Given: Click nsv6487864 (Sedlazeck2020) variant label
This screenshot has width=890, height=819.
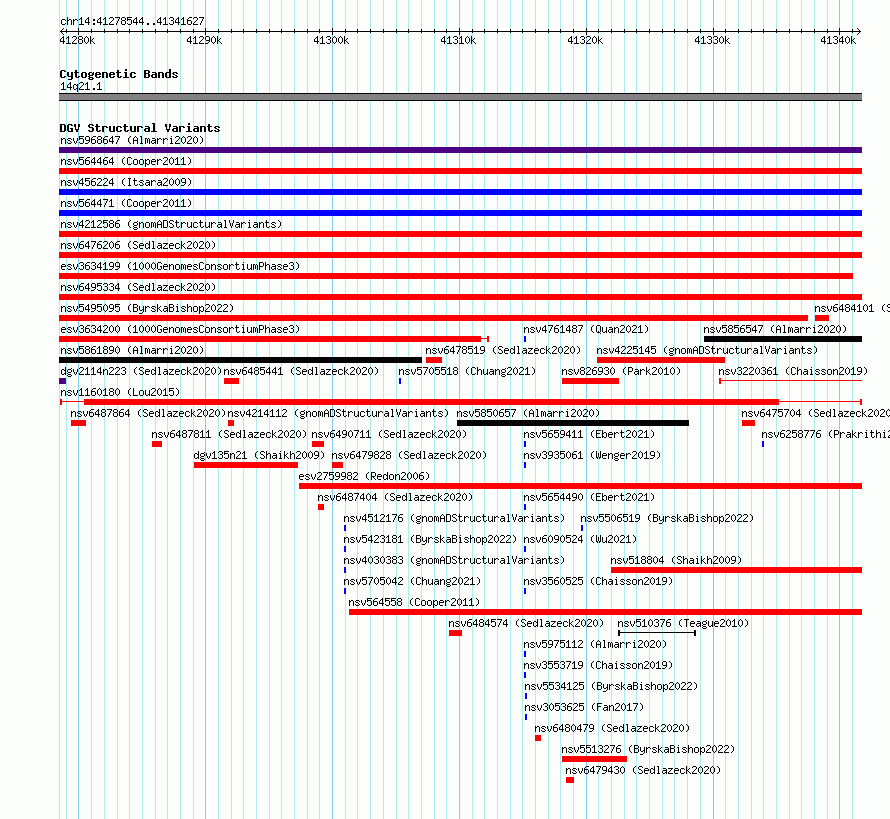Looking at the screenshot, I should tap(148, 413).
